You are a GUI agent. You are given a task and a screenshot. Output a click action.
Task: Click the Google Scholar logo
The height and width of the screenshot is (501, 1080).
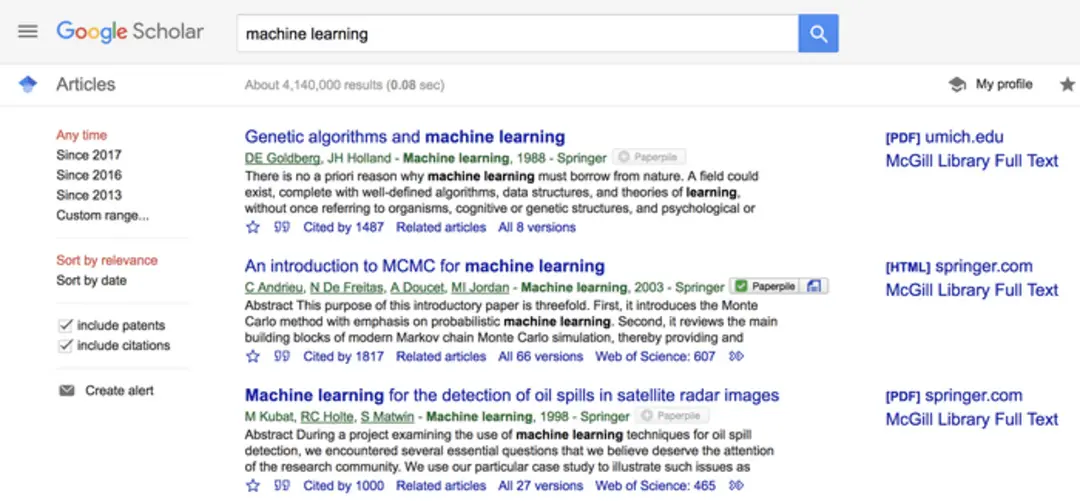(x=129, y=32)
